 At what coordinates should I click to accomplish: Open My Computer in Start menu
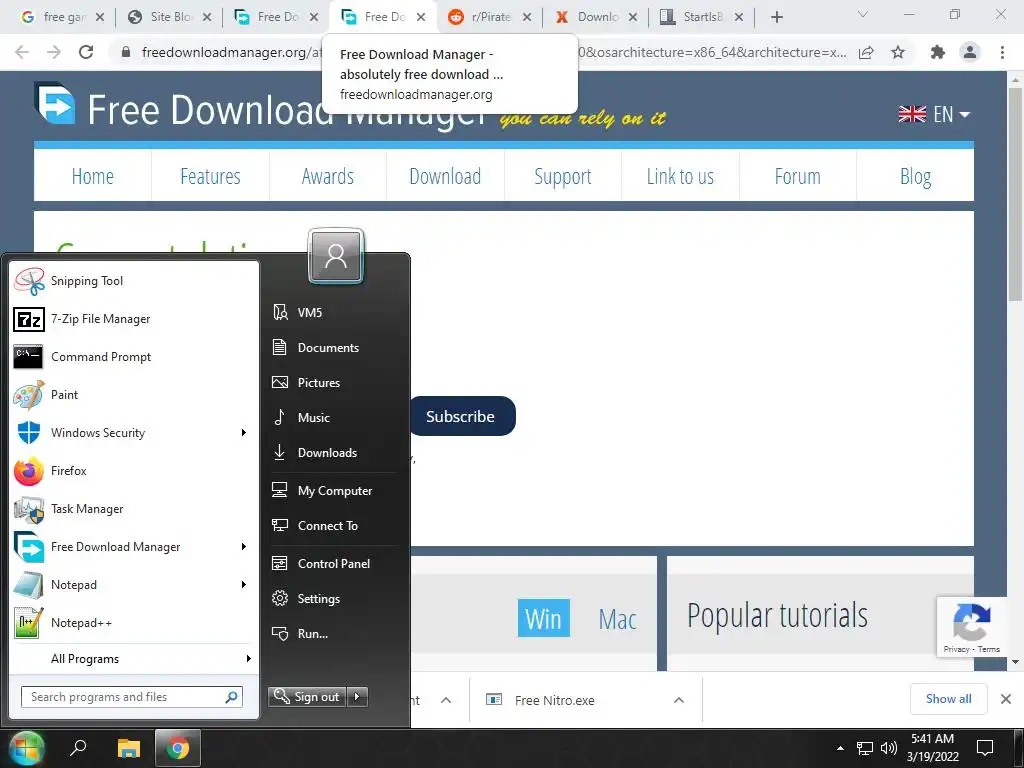tap(334, 490)
